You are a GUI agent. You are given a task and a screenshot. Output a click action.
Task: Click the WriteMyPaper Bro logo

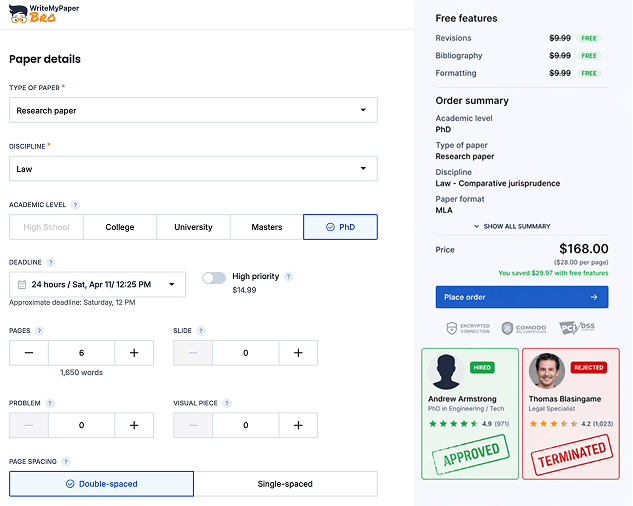(44, 13)
